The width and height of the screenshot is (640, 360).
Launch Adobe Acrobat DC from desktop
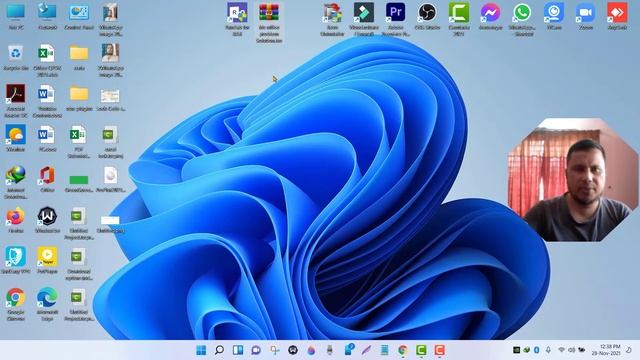point(16,100)
